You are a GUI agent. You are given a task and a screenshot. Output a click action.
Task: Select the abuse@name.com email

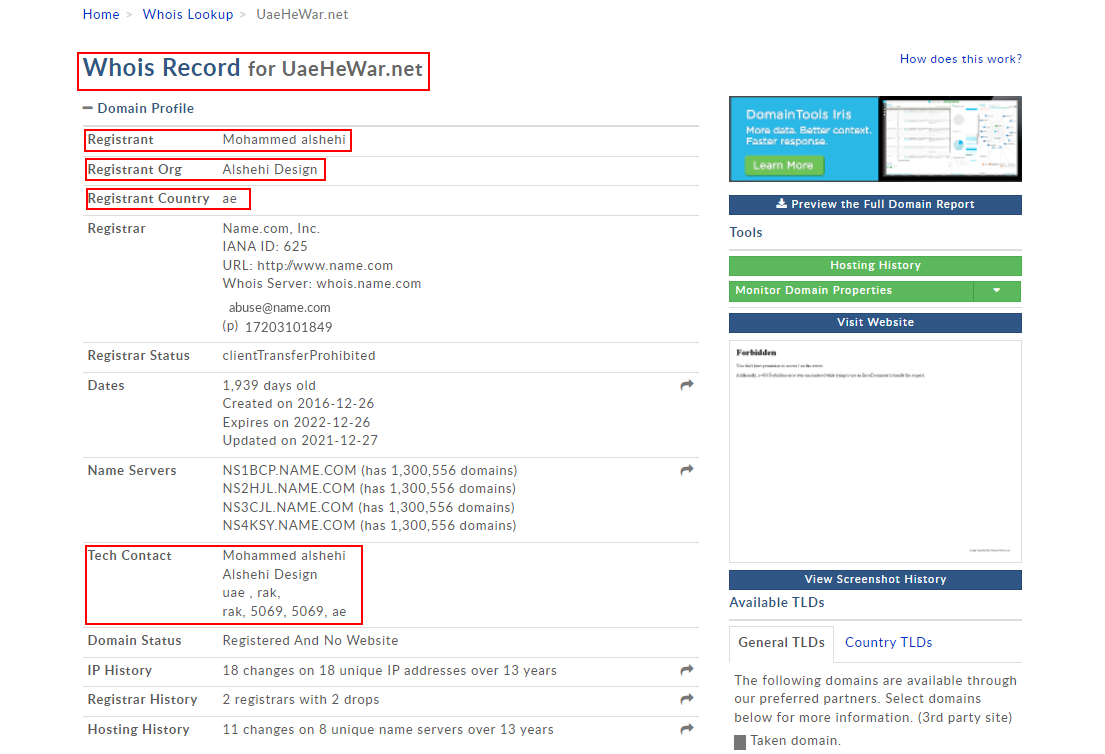280,307
